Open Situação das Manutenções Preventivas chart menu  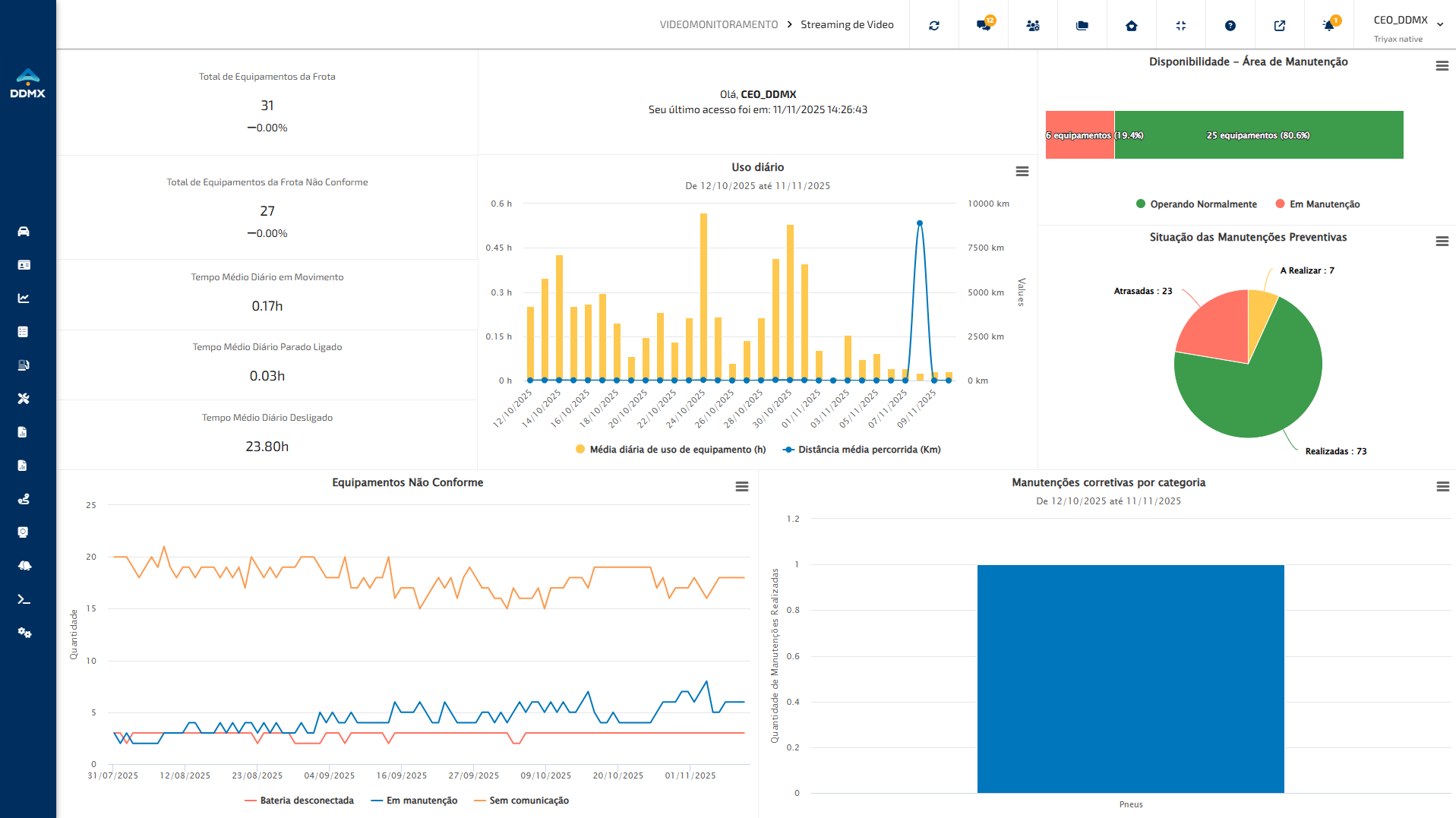pos(1442,242)
